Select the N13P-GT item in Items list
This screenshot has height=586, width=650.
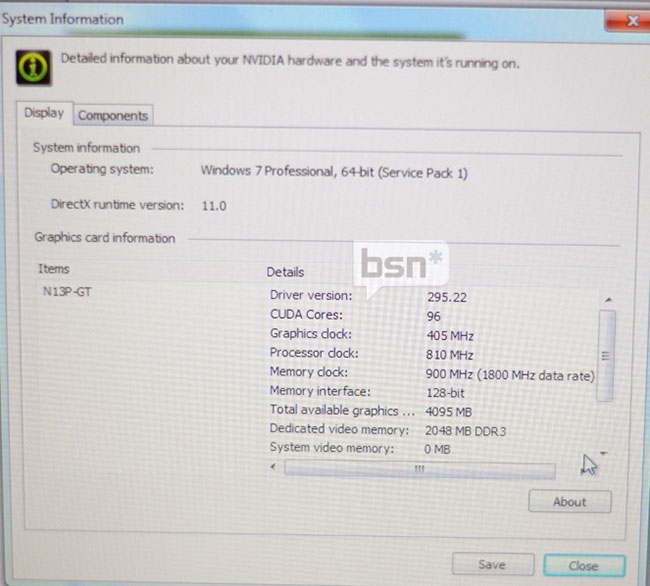pos(67,292)
